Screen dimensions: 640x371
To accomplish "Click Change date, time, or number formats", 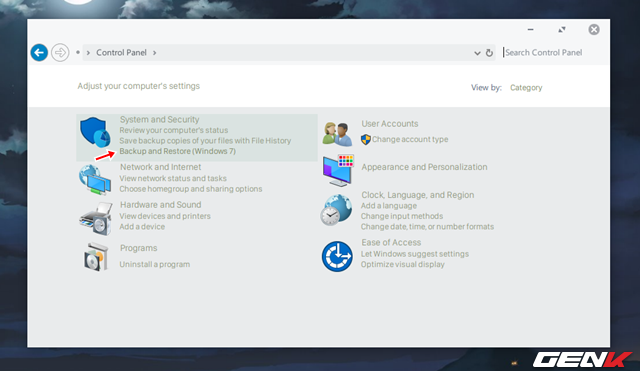I will [x=427, y=227].
